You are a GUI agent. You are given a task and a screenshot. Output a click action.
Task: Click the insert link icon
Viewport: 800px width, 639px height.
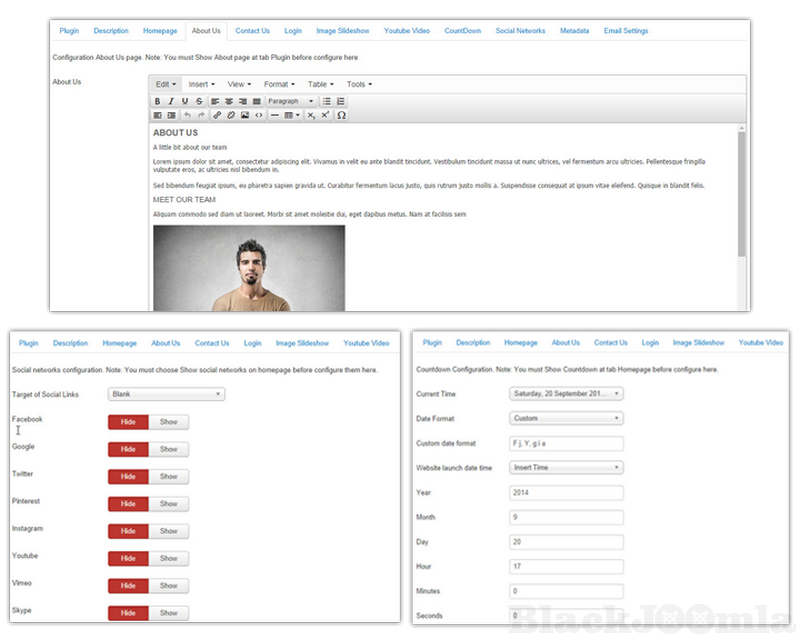[x=217, y=116]
